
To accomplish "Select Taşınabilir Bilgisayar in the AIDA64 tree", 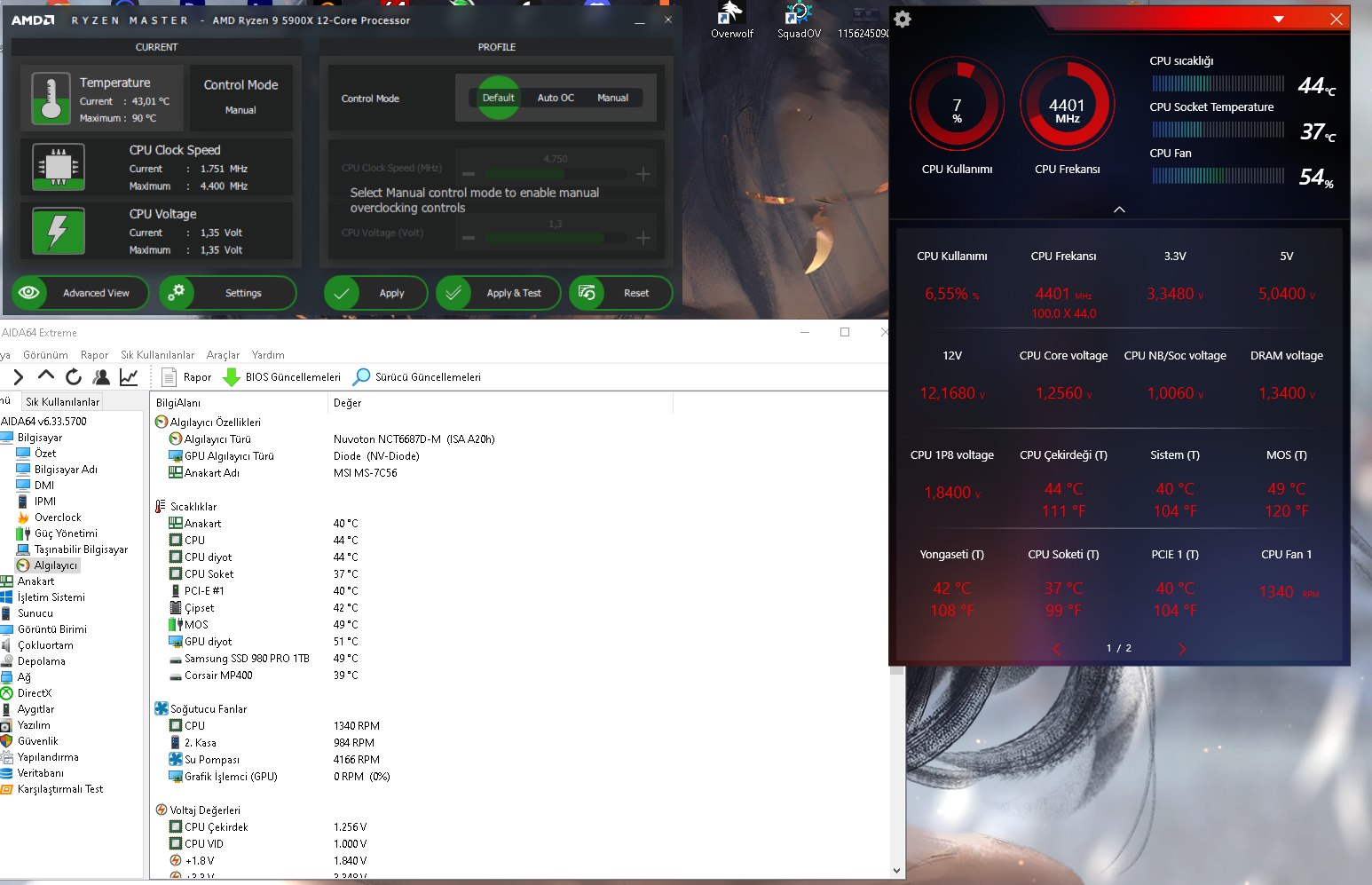I will pyautogui.click(x=81, y=549).
